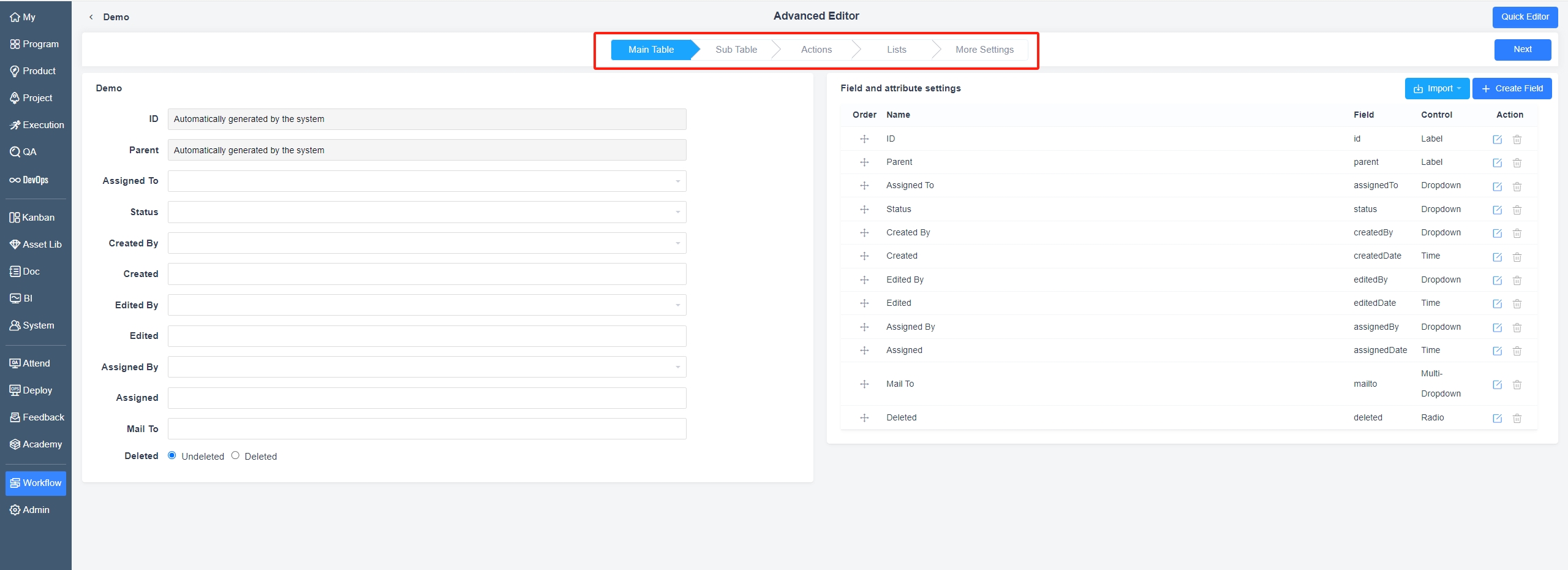The image size is (1568, 570).
Task: Click the edit icon for Assigned To row
Action: tap(1497, 186)
